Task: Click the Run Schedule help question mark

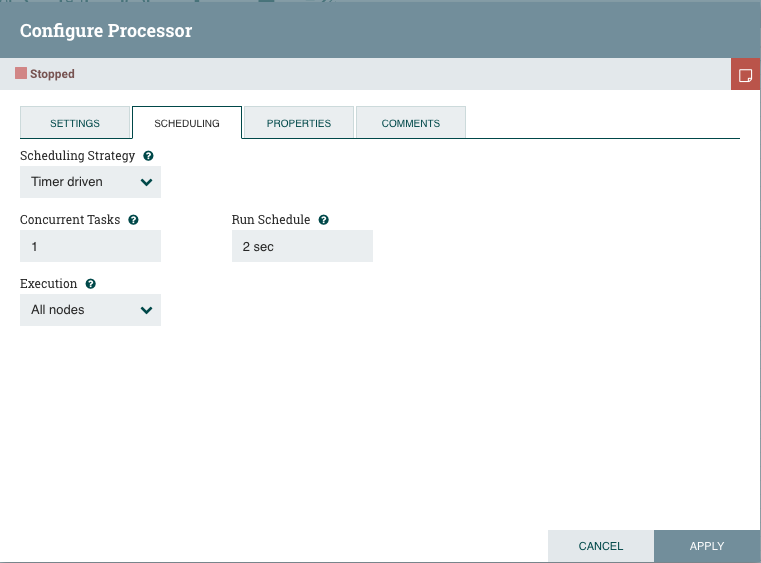Action: point(323,219)
